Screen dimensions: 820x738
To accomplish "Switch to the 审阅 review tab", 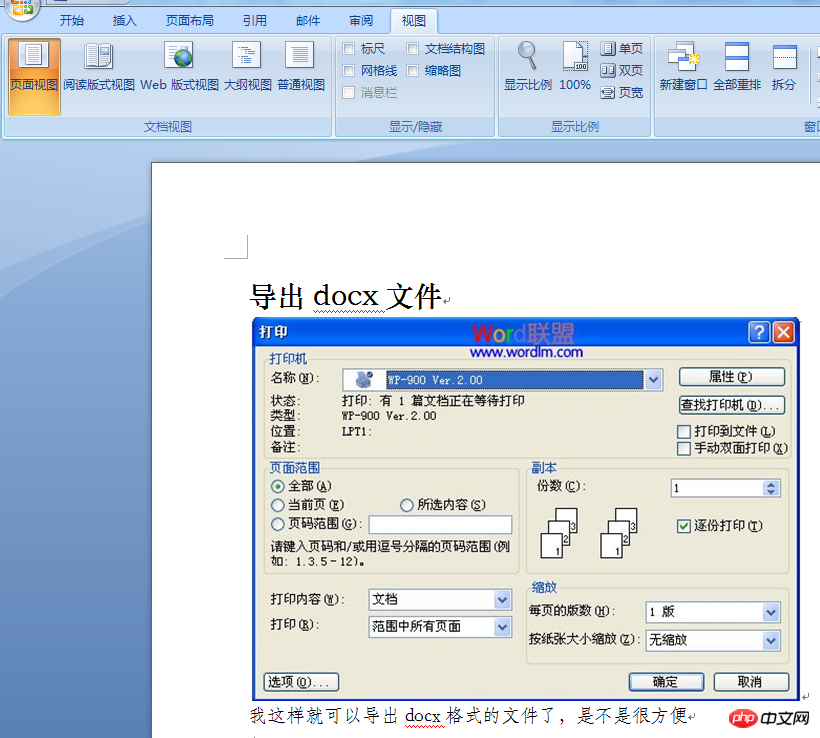I will coord(361,20).
